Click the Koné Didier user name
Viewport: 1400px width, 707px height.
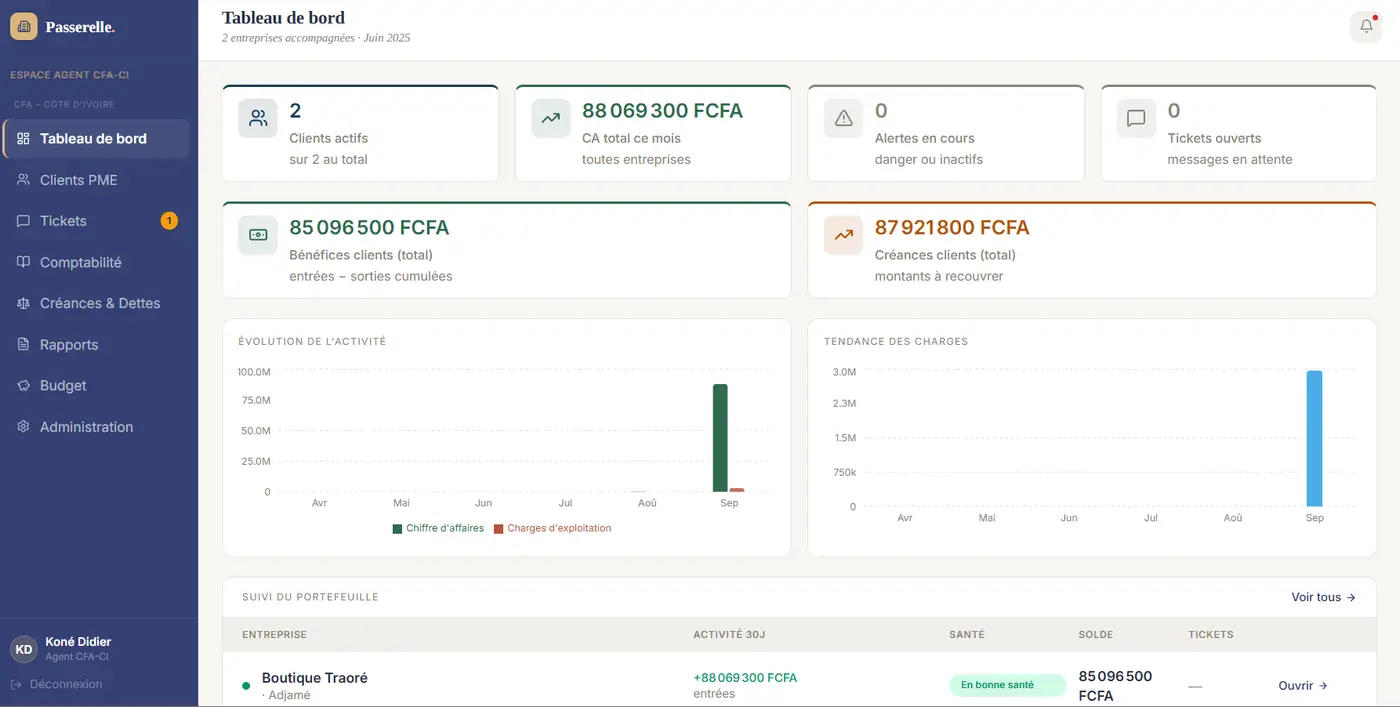(x=78, y=642)
